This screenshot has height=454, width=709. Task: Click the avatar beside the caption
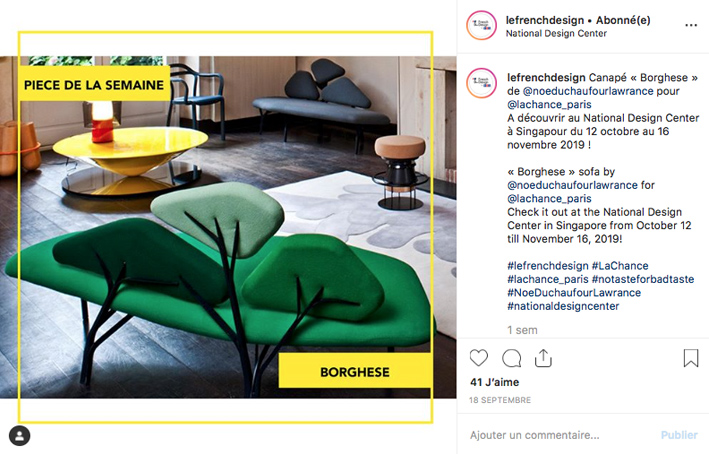[481, 83]
